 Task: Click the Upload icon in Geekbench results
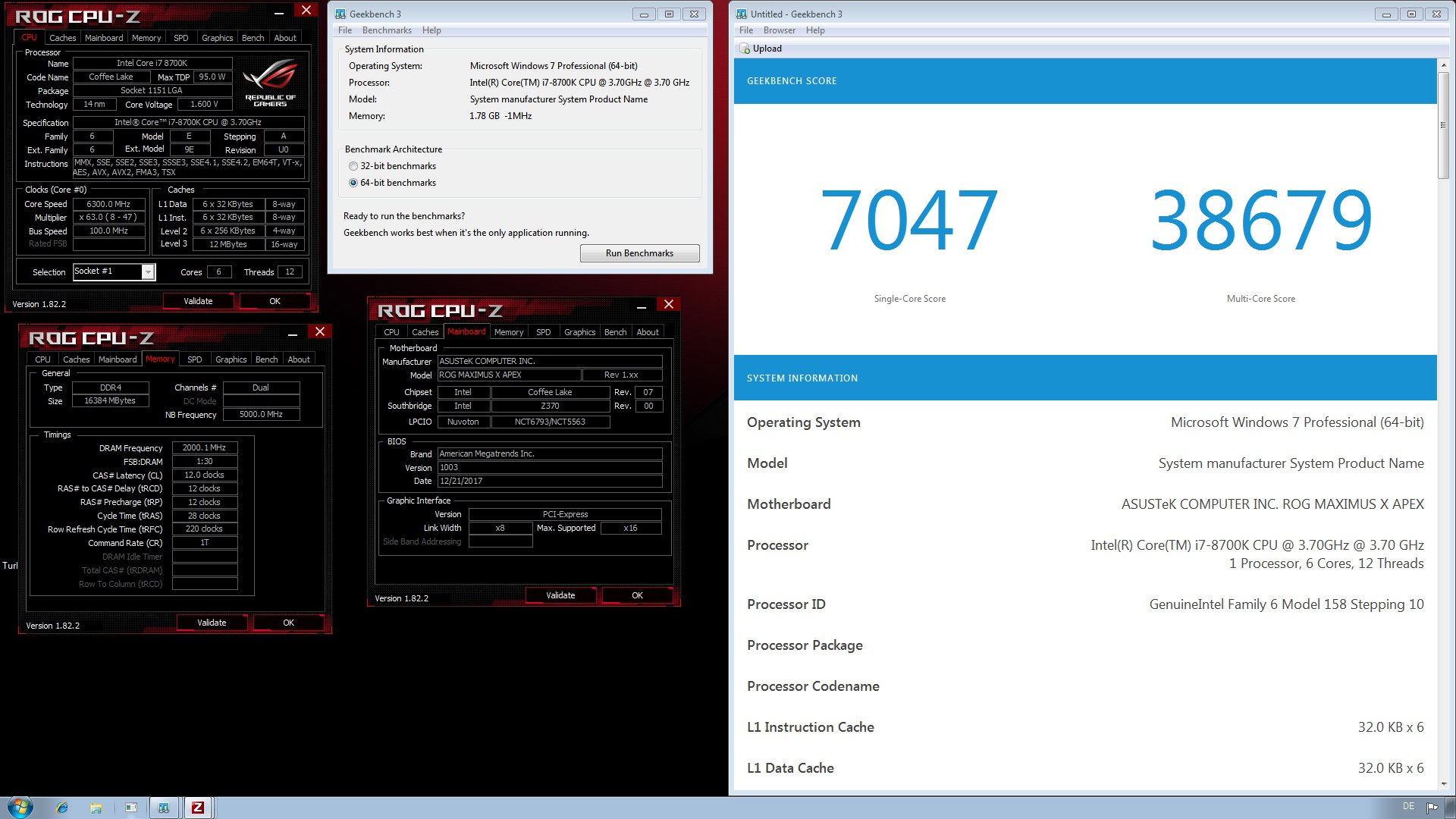745,49
